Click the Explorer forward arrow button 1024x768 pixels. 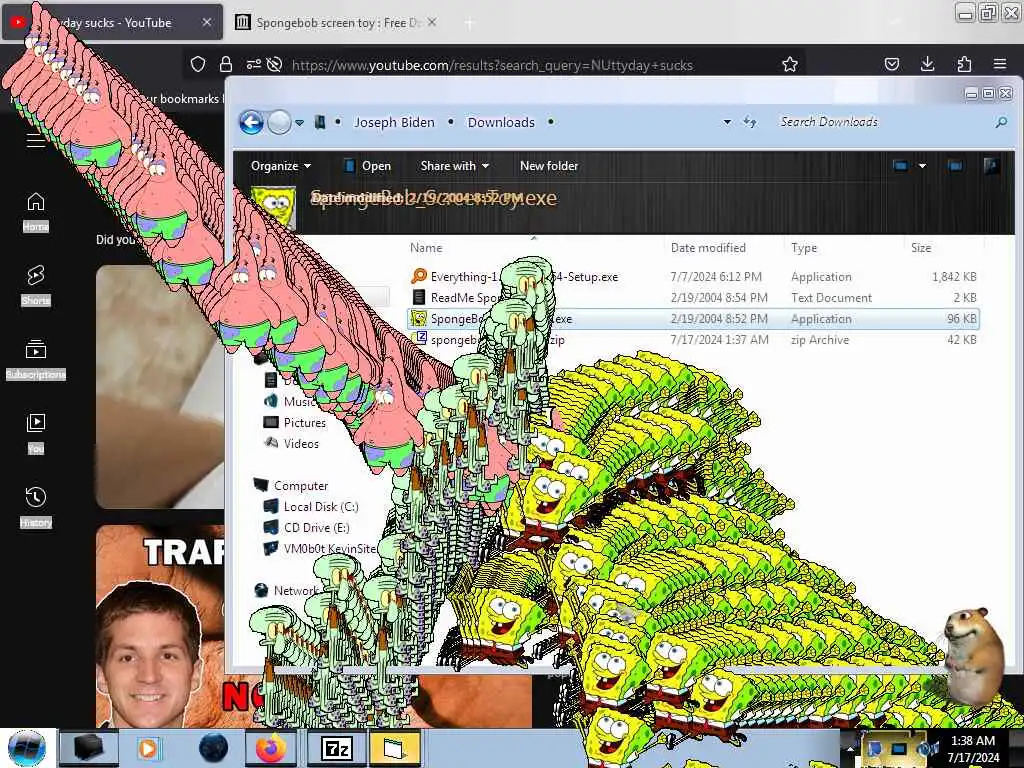pyautogui.click(x=280, y=122)
